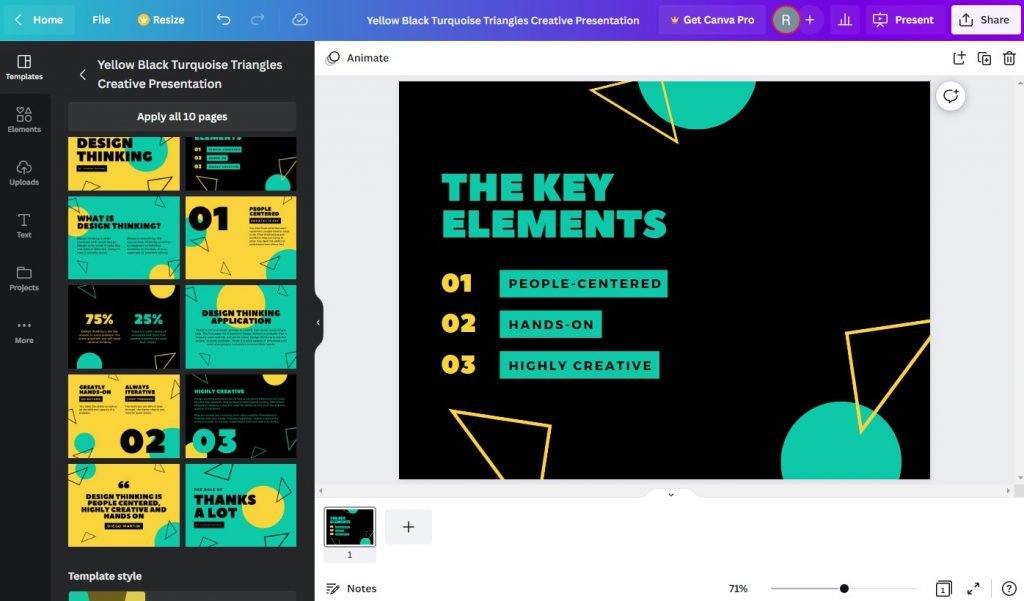
Task: Select the What Is Design Thinking template
Action: click(x=123, y=238)
